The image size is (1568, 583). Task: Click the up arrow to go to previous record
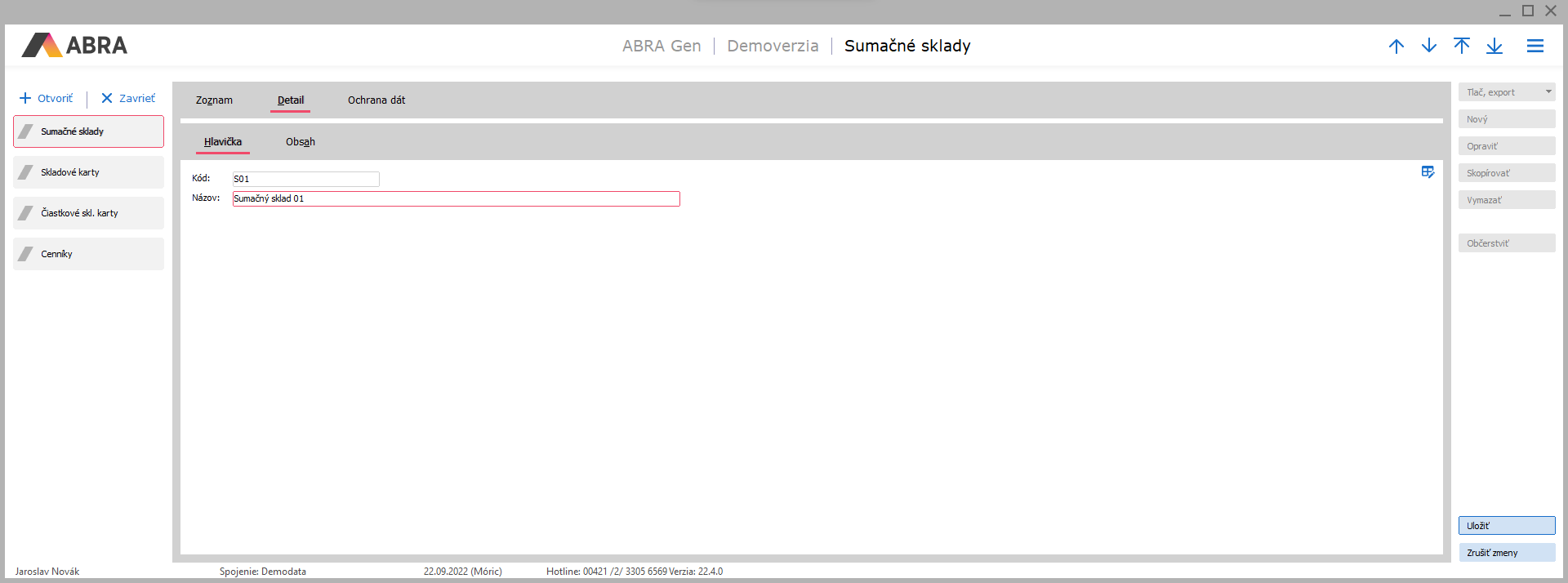pos(1396,47)
